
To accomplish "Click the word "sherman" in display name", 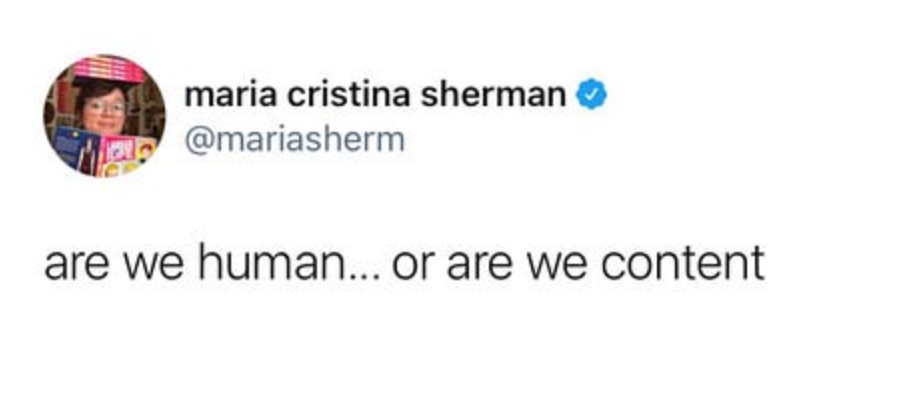I will [x=493, y=95].
